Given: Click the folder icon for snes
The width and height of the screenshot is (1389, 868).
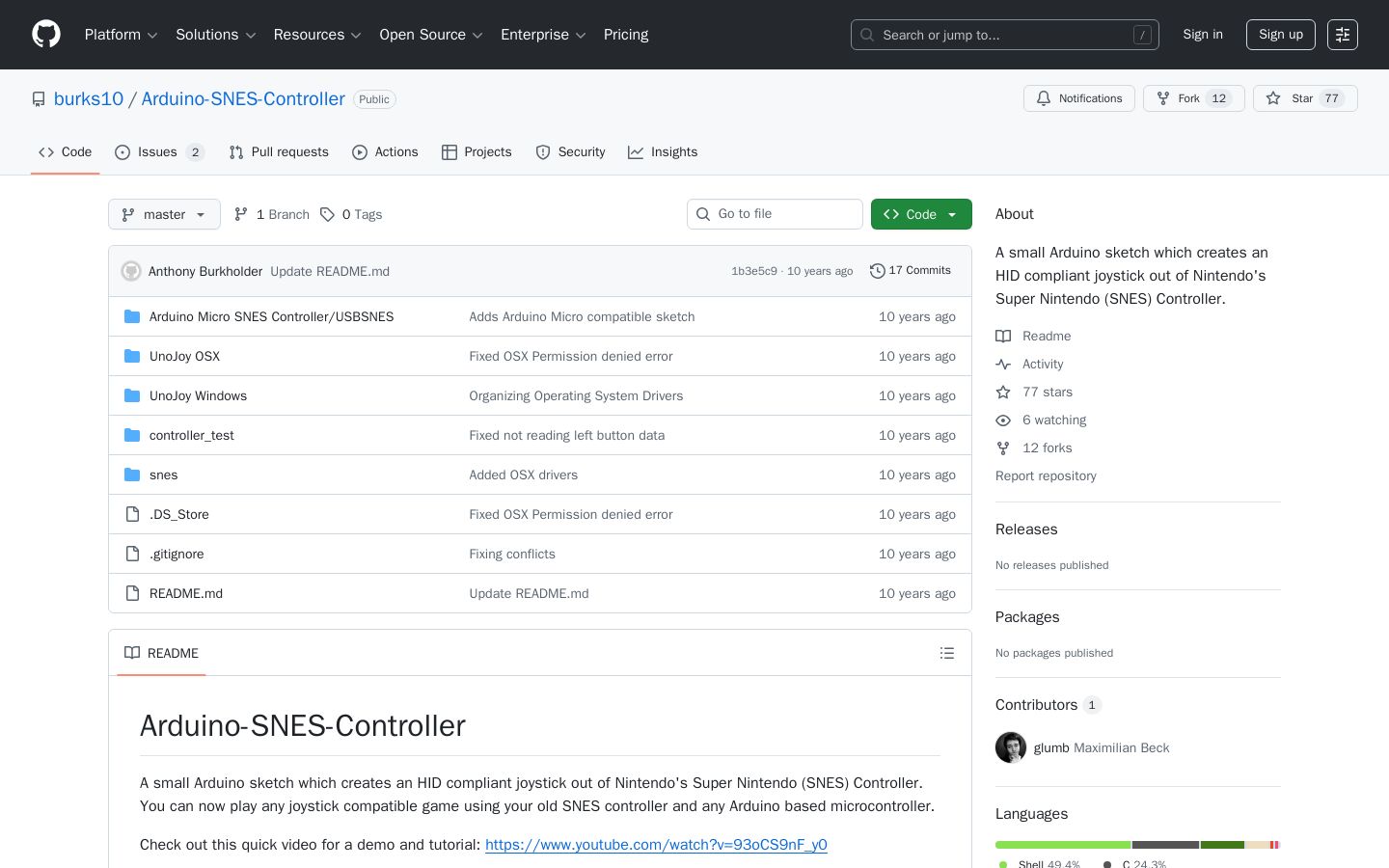Looking at the screenshot, I should point(132,475).
